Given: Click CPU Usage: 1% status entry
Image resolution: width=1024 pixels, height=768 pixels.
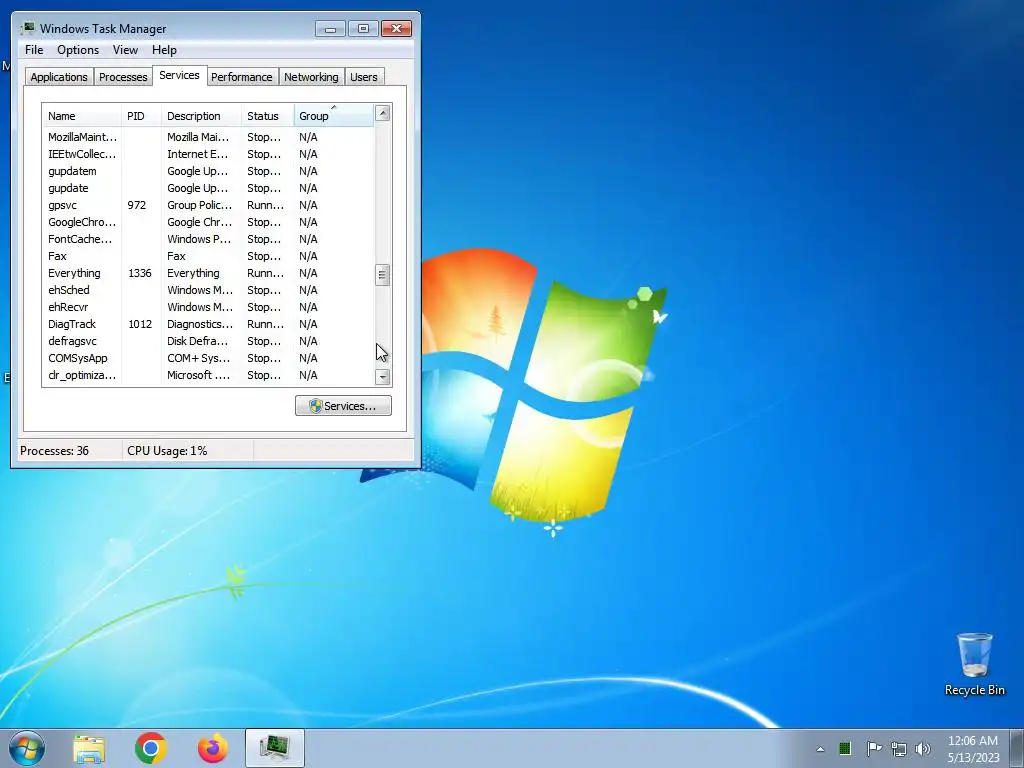Looking at the screenshot, I should tap(167, 451).
